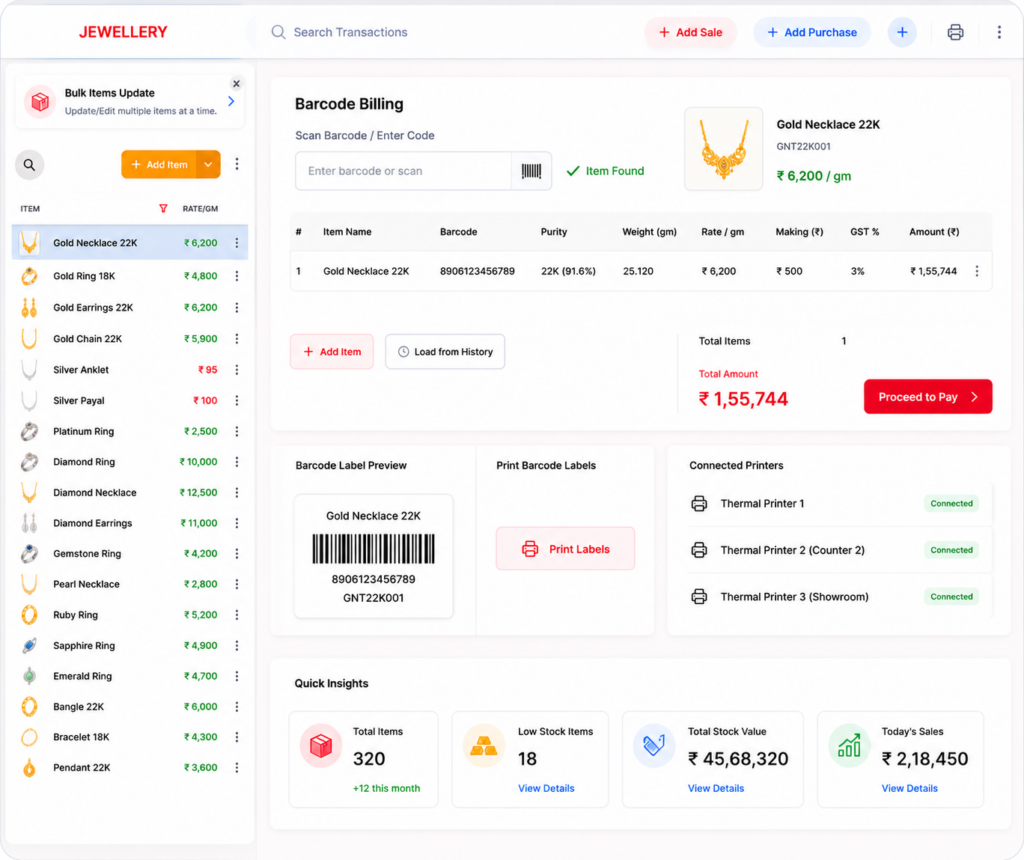Screen dimensions: 1024x860
Task: Click the Add Purchase button
Action: 812,32
